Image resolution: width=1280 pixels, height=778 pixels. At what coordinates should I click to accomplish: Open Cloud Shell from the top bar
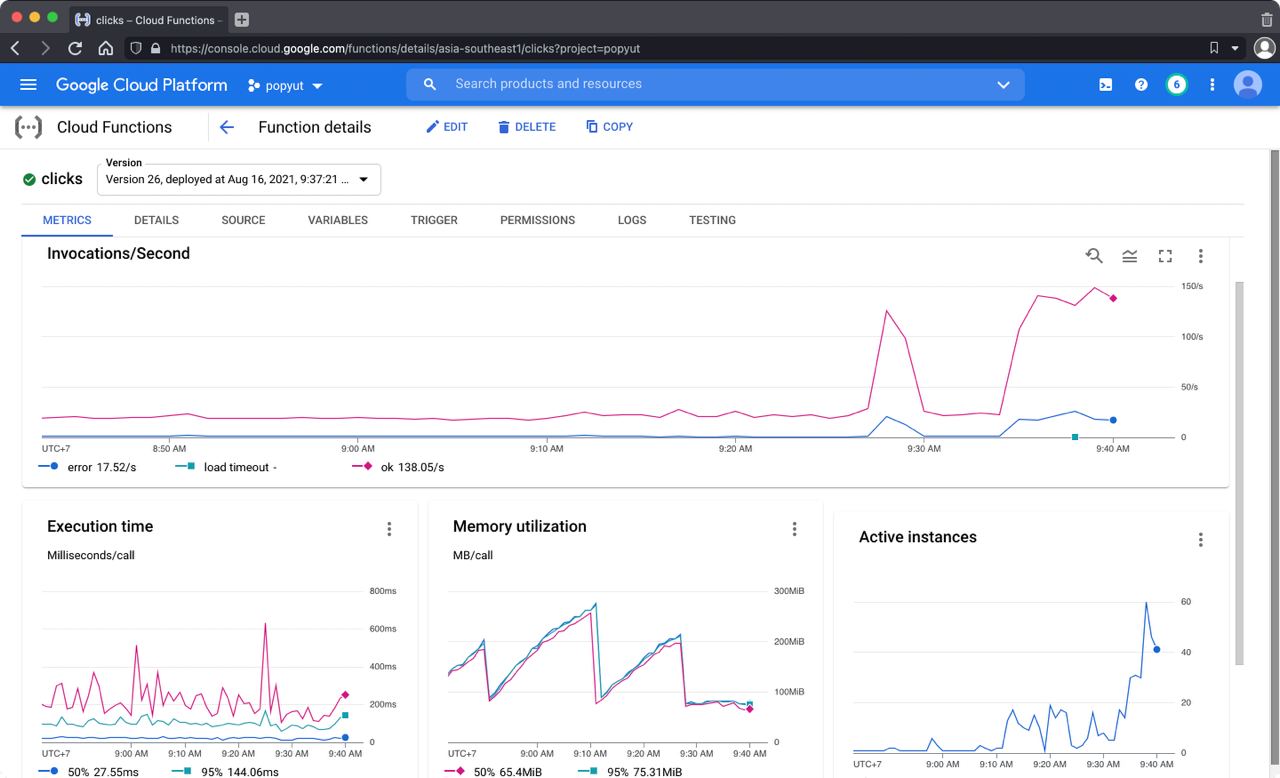coord(1105,84)
